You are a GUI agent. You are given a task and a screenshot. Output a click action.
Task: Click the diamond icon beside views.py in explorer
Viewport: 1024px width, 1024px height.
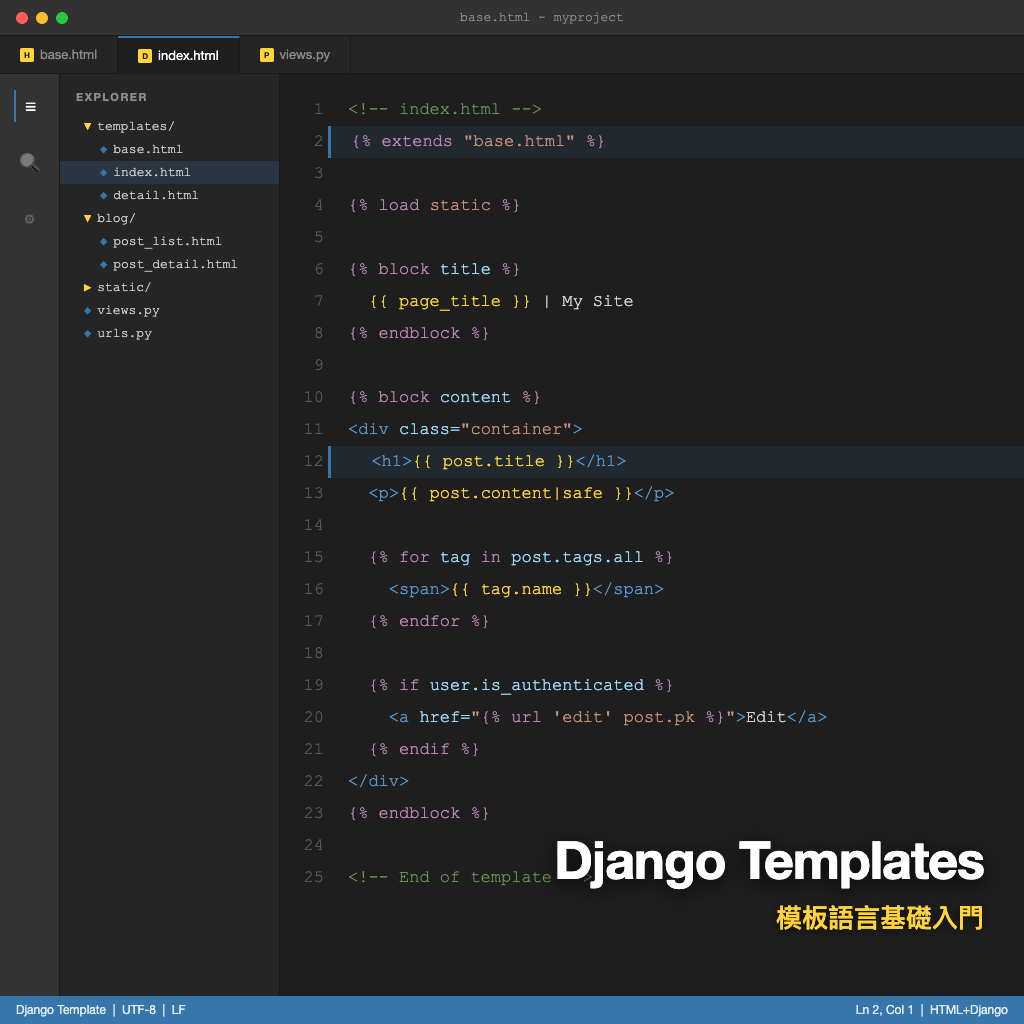click(88, 310)
